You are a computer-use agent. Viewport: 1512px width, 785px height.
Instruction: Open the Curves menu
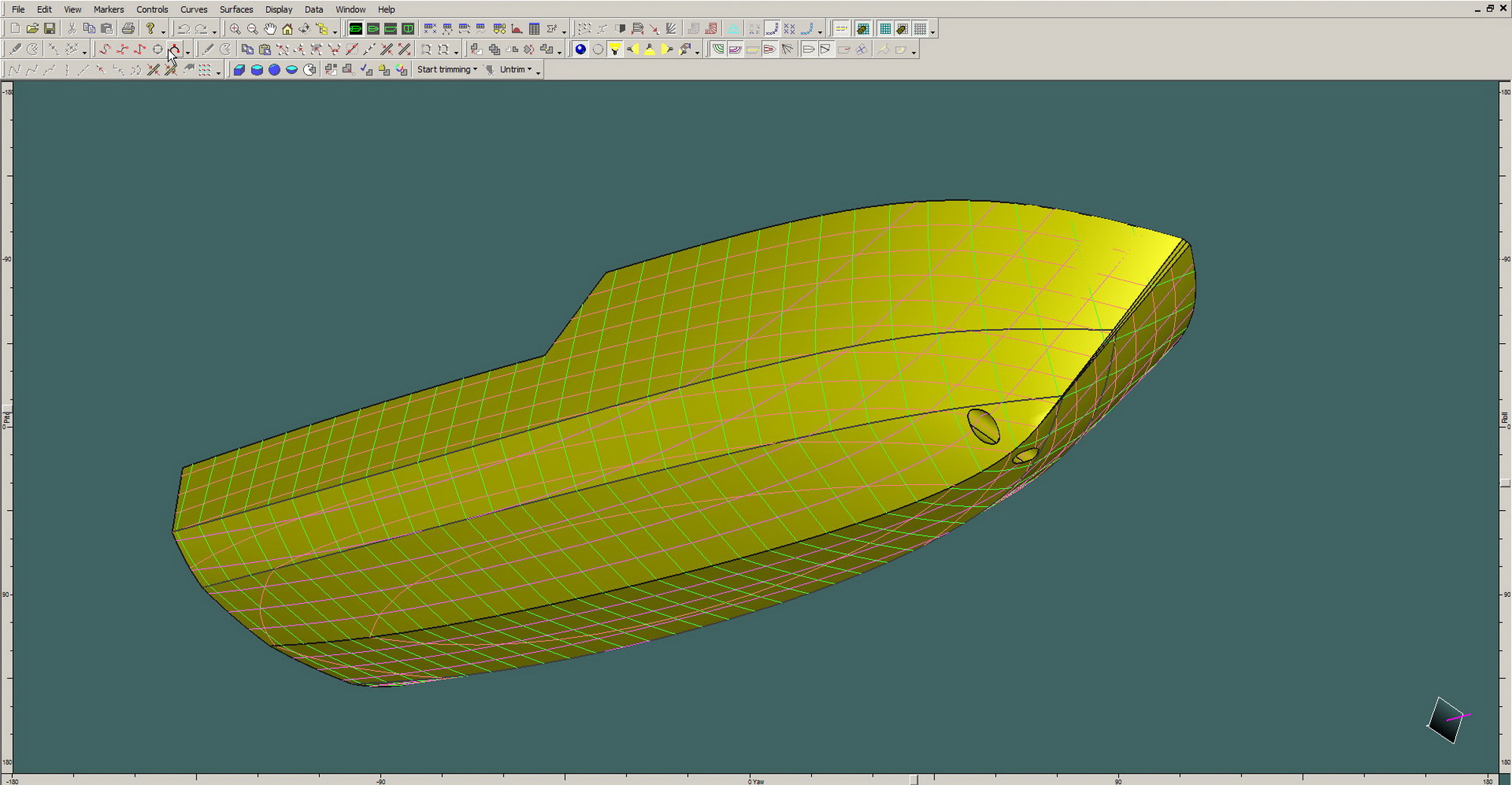tap(194, 9)
